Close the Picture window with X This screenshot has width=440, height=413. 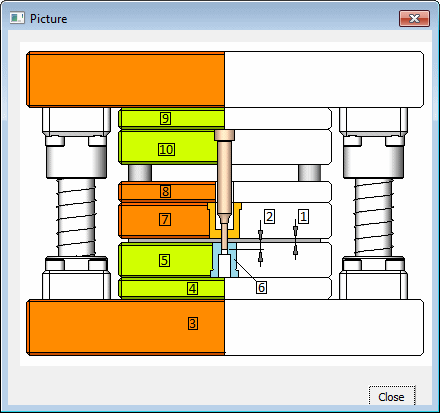click(x=414, y=18)
